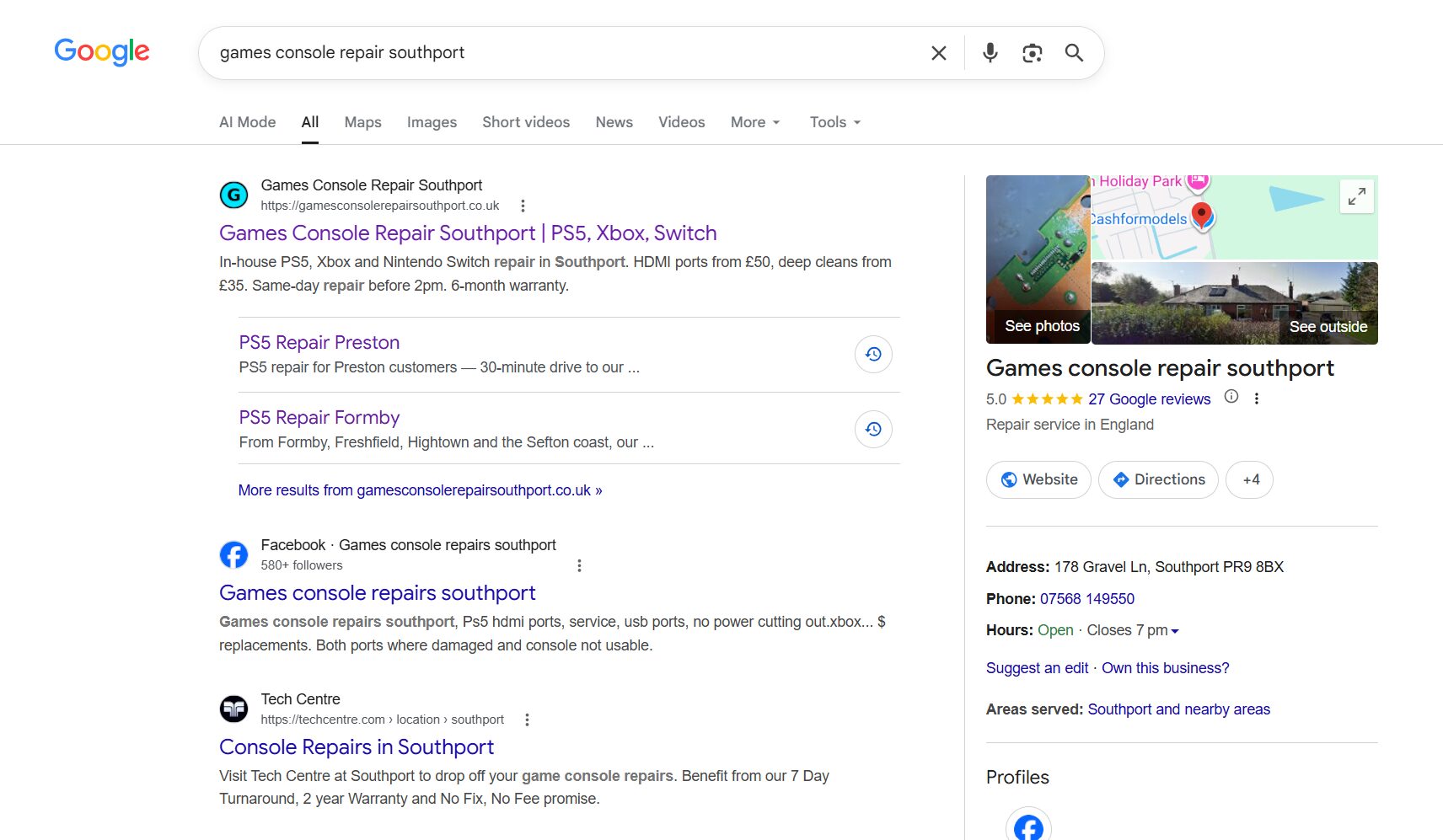Click Suggest an edit link
This screenshot has width=1443, height=840.
pos(1038,668)
